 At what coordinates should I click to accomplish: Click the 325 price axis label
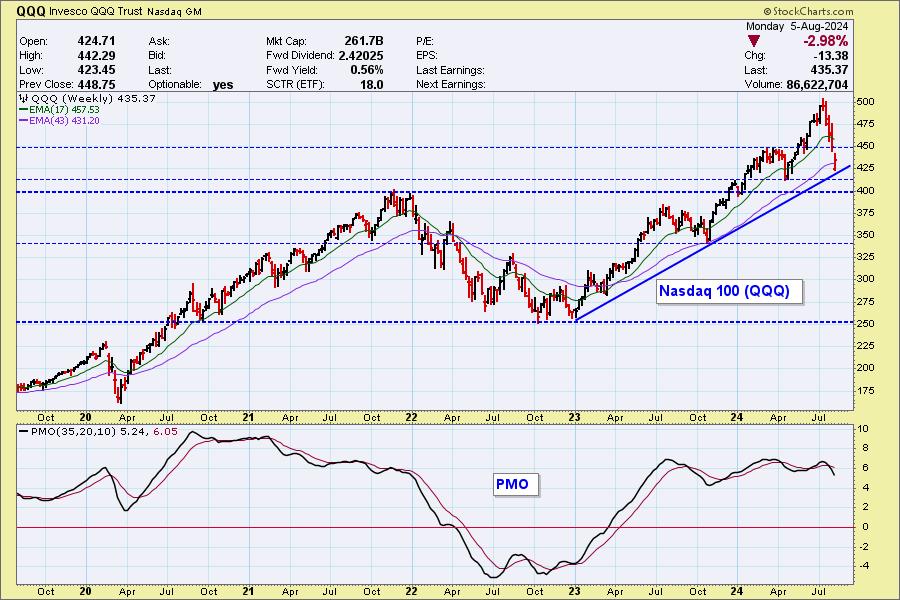(865, 257)
